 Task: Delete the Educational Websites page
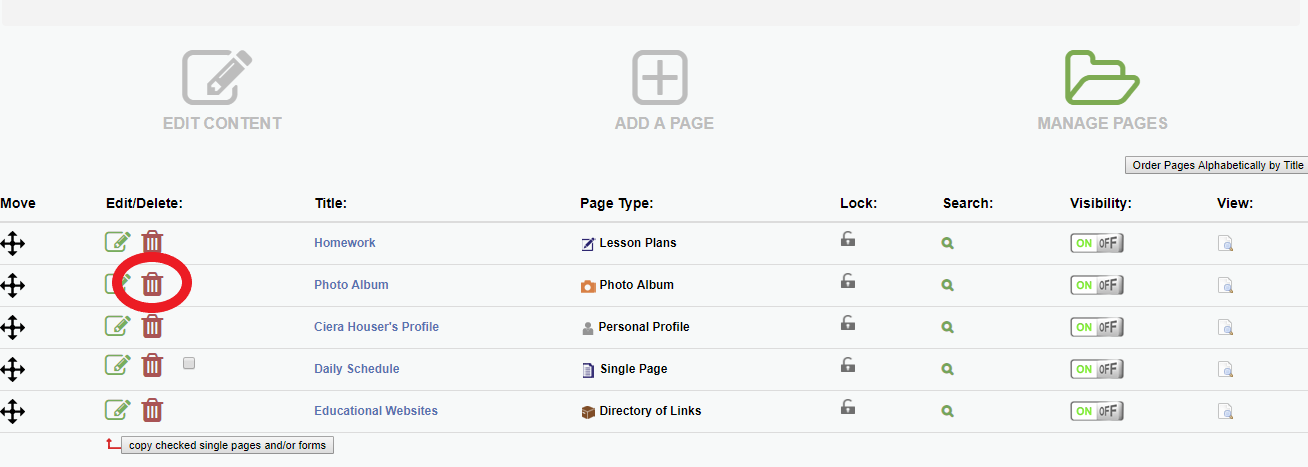click(152, 410)
